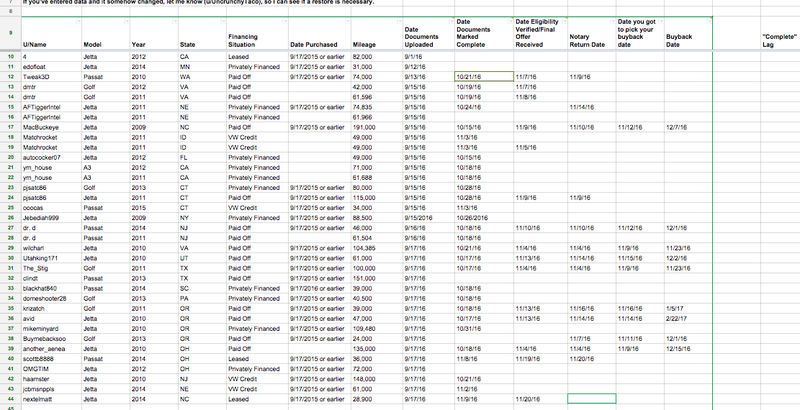Click buyback date 12/7/16 for MacBuckeye

(688, 127)
